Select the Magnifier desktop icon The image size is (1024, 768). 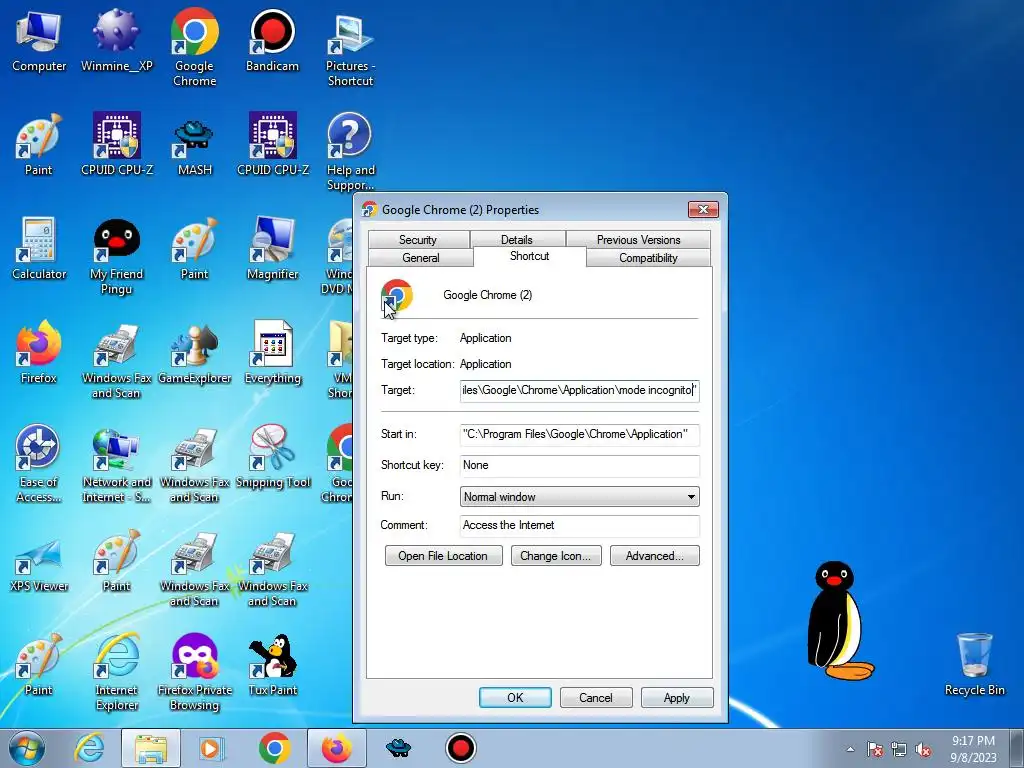272,249
